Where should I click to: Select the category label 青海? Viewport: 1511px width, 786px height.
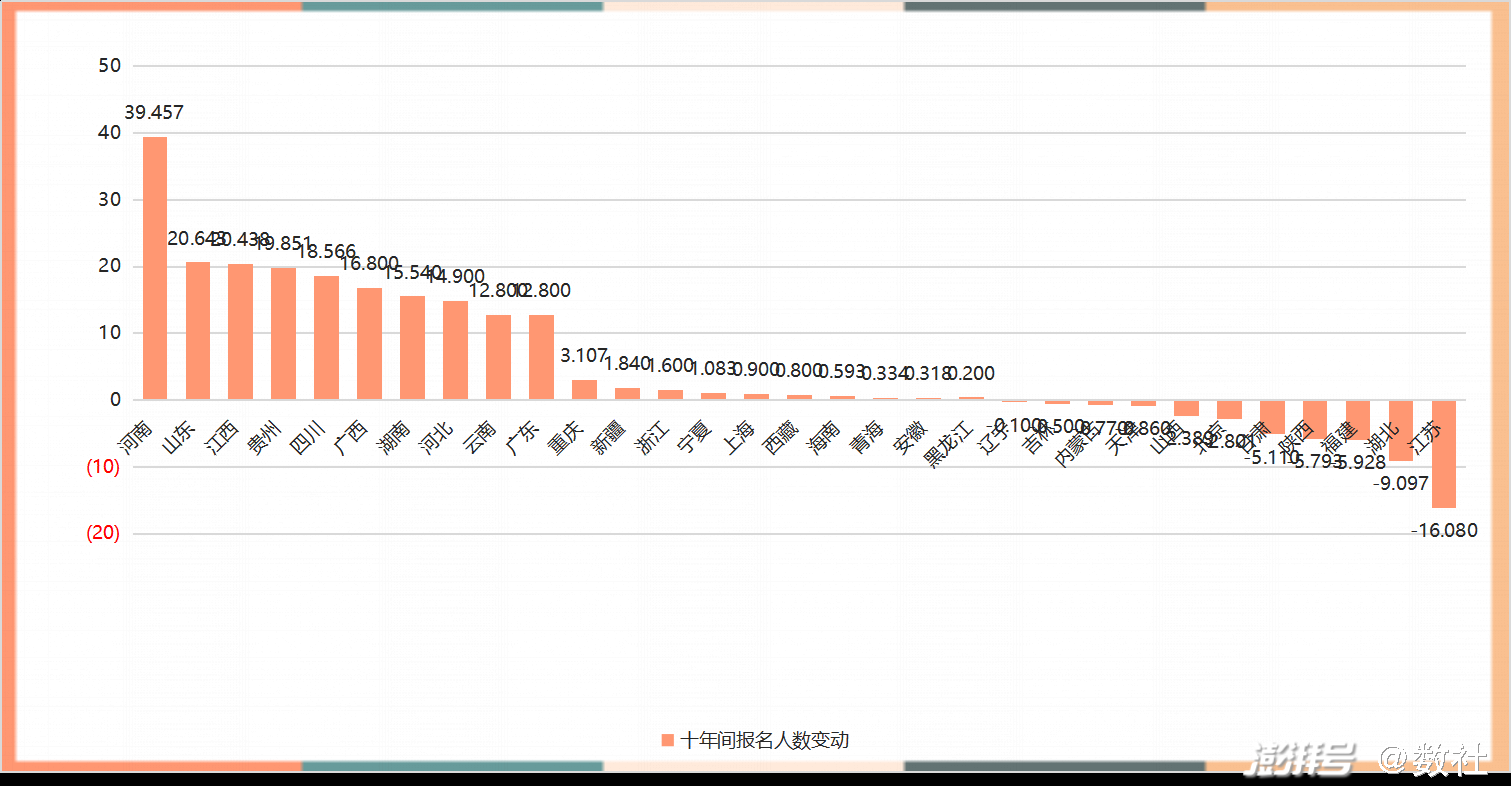click(865, 439)
